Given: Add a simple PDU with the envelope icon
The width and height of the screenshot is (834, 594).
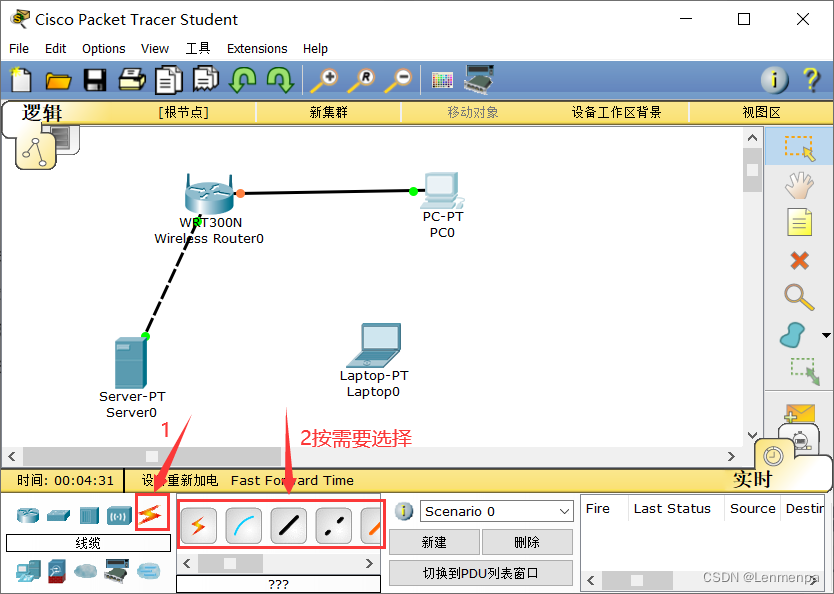Looking at the screenshot, I should coord(799,413).
